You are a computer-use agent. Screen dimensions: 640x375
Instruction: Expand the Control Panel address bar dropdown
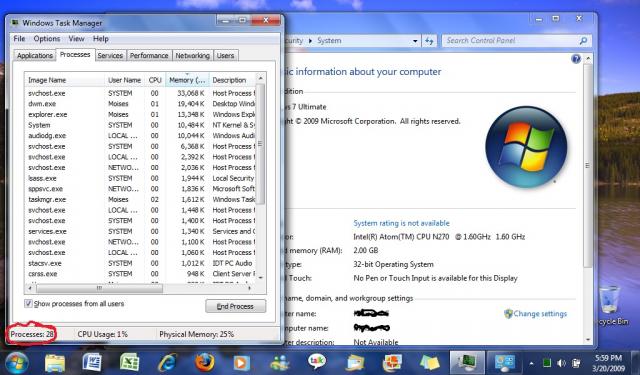coord(415,41)
